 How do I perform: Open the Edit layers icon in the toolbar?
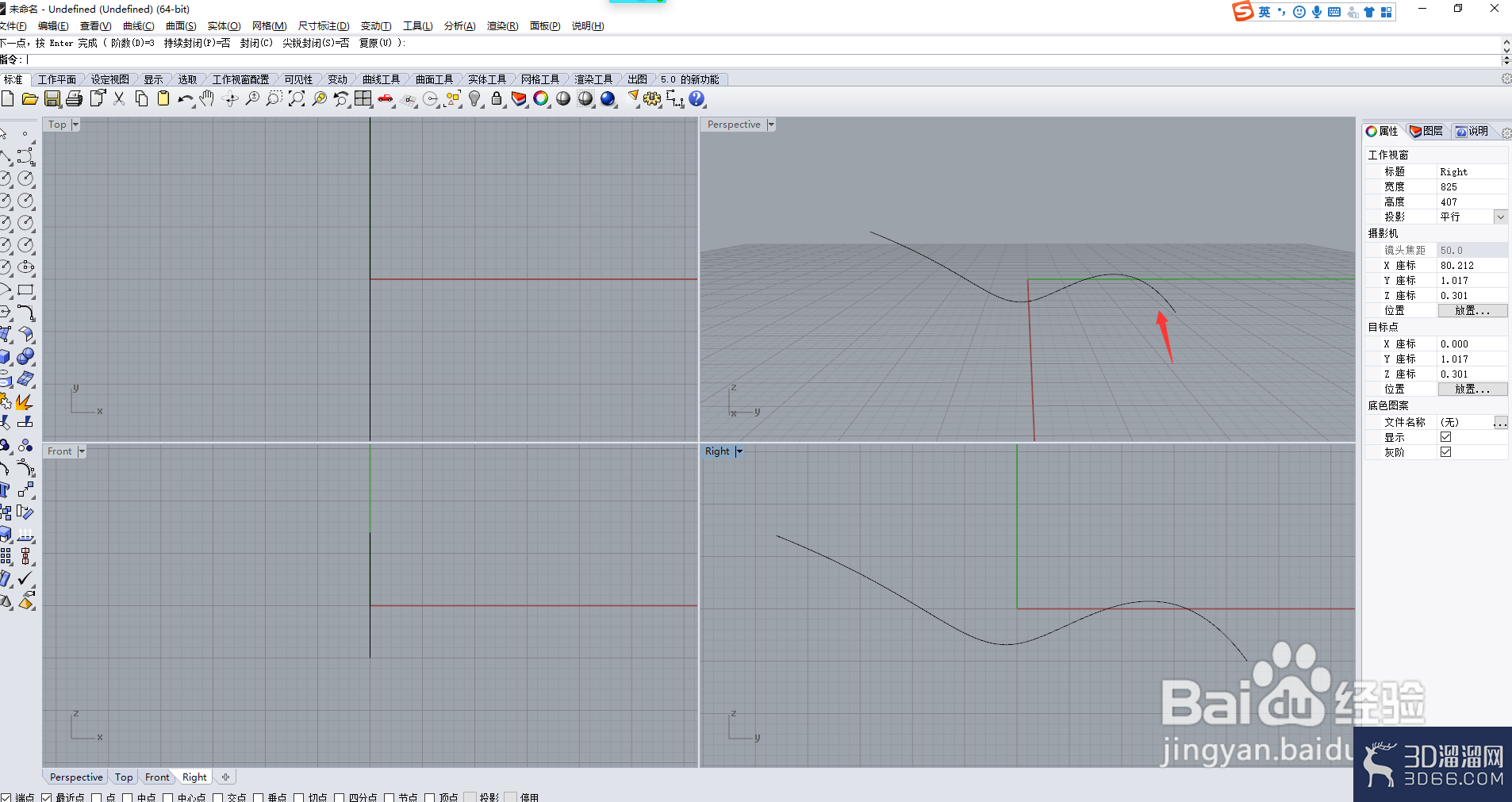pyautogui.click(x=519, y=98)
